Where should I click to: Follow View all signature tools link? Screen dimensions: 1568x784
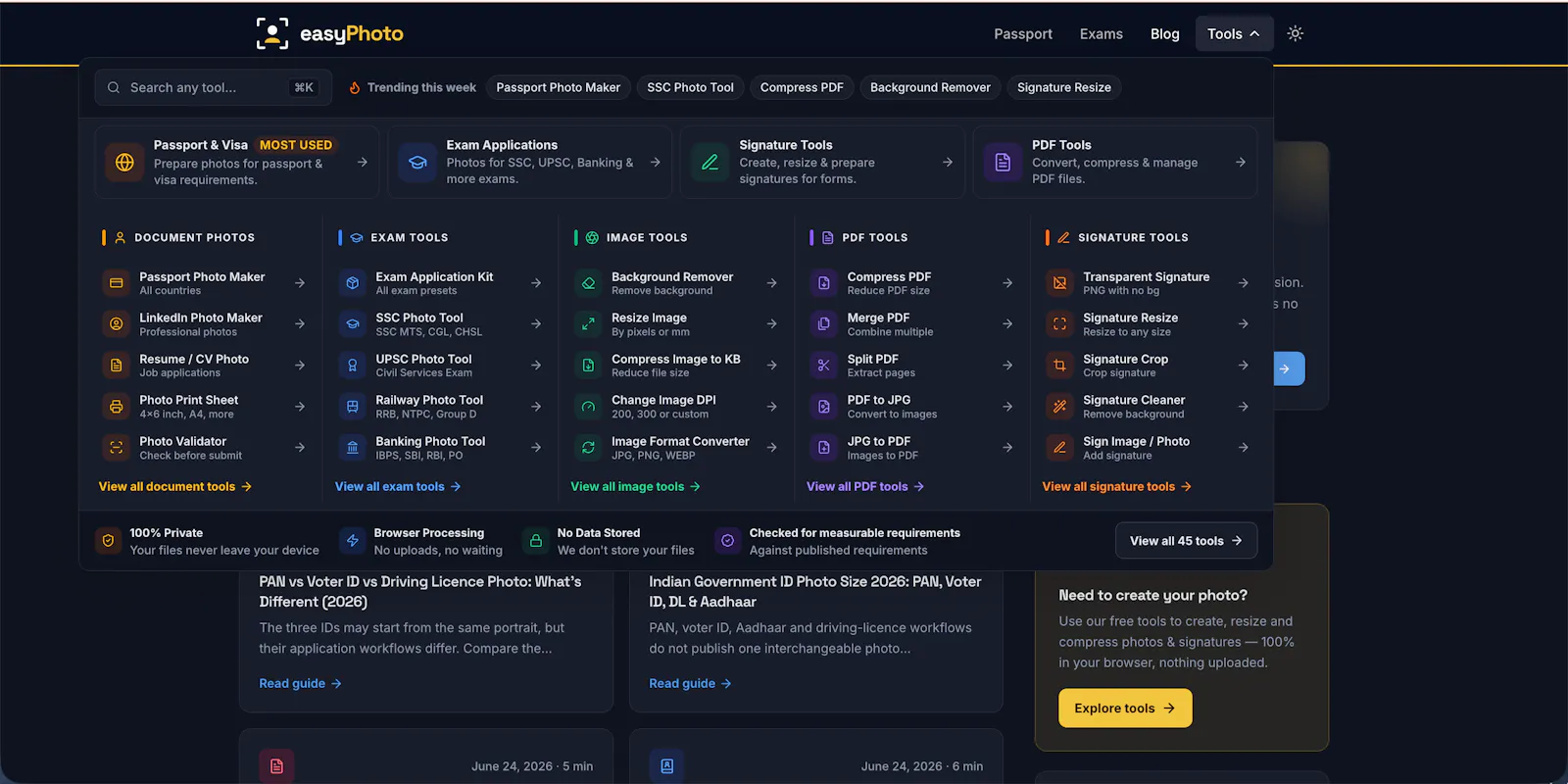(x=1117, y=486)
